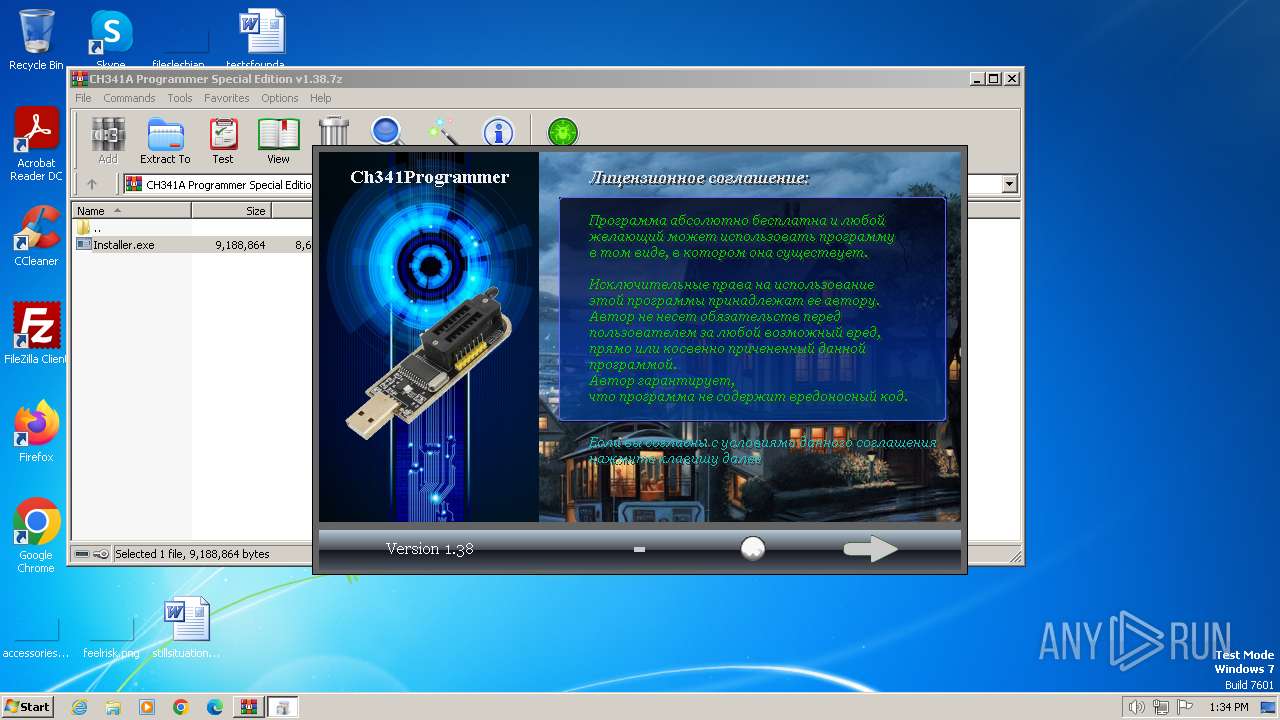The height and width of the screenshot is (720, 1280).
Task: Select the stillsituation Word document icon
Action: click(186, 627)
